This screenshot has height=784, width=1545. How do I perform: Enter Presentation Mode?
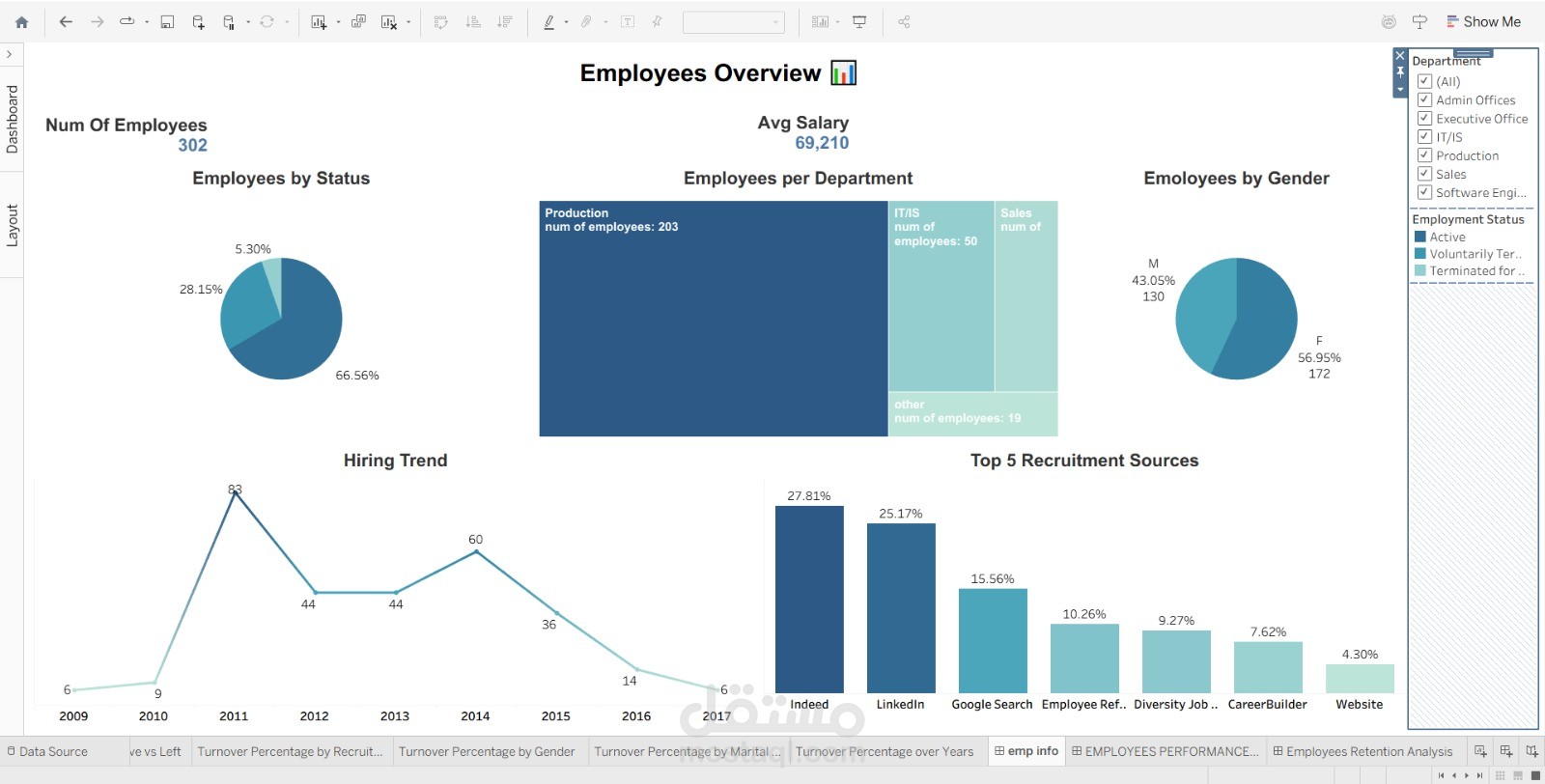(x=859, y=21)
